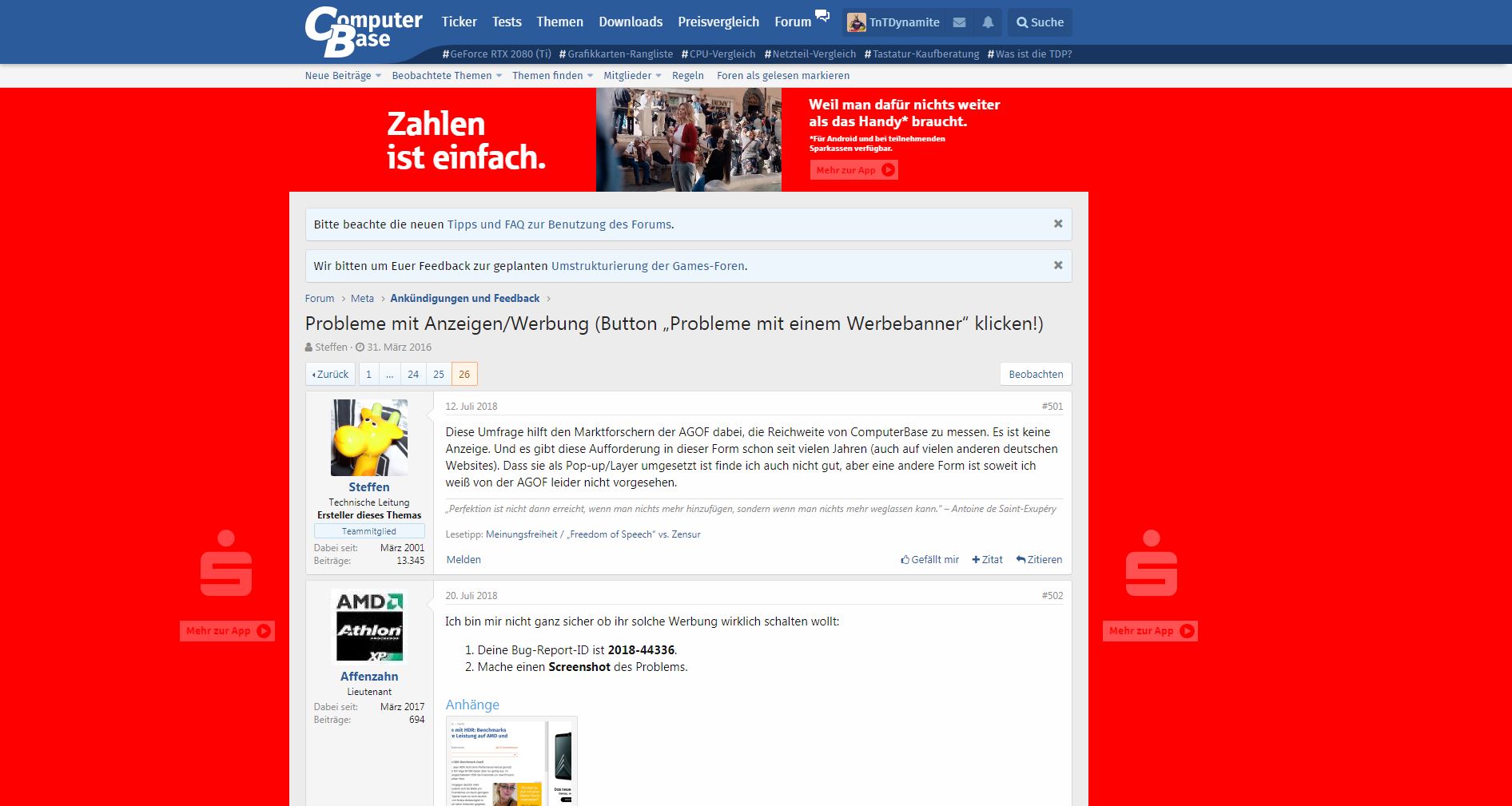Open the Downloads menu
Viewport: 1512px width, 806px height.
(631, 22)
